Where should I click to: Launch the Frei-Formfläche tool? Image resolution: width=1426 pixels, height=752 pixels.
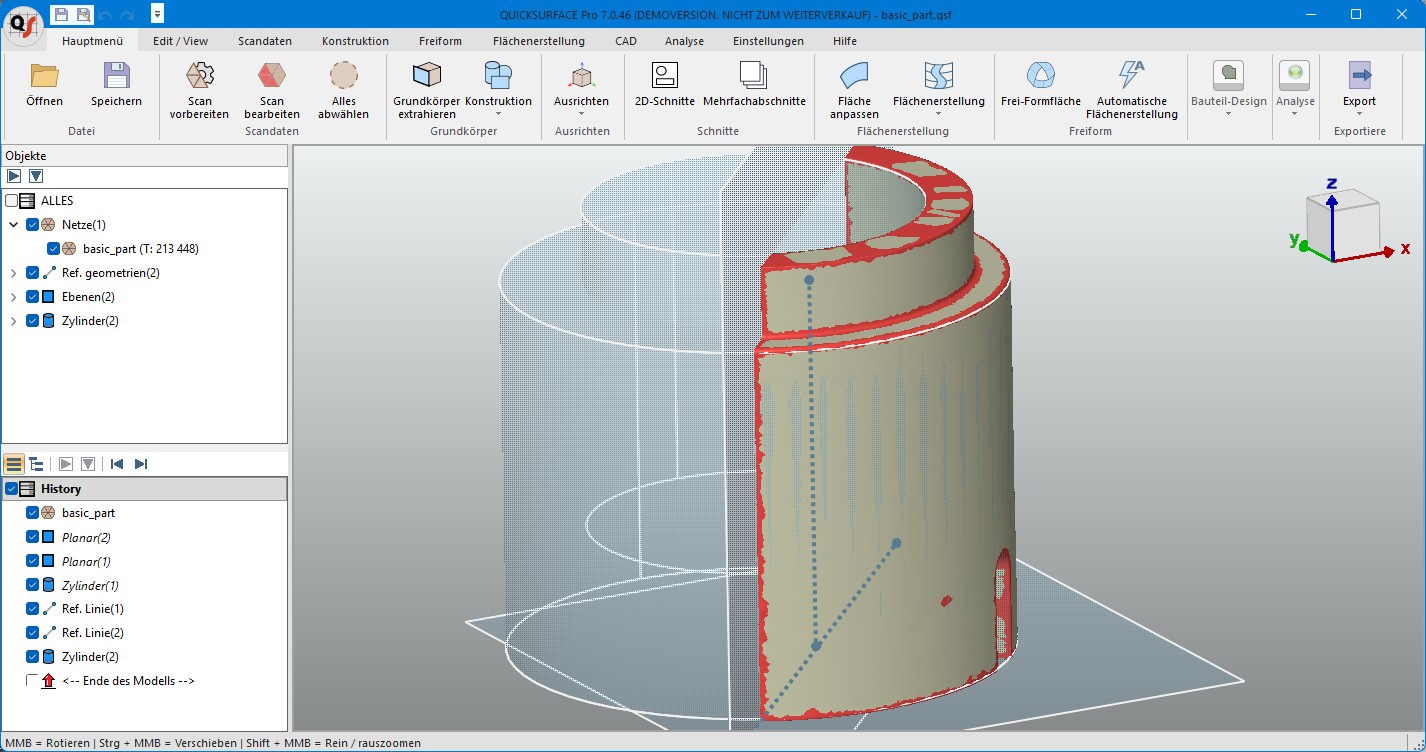coord(1040,76)
